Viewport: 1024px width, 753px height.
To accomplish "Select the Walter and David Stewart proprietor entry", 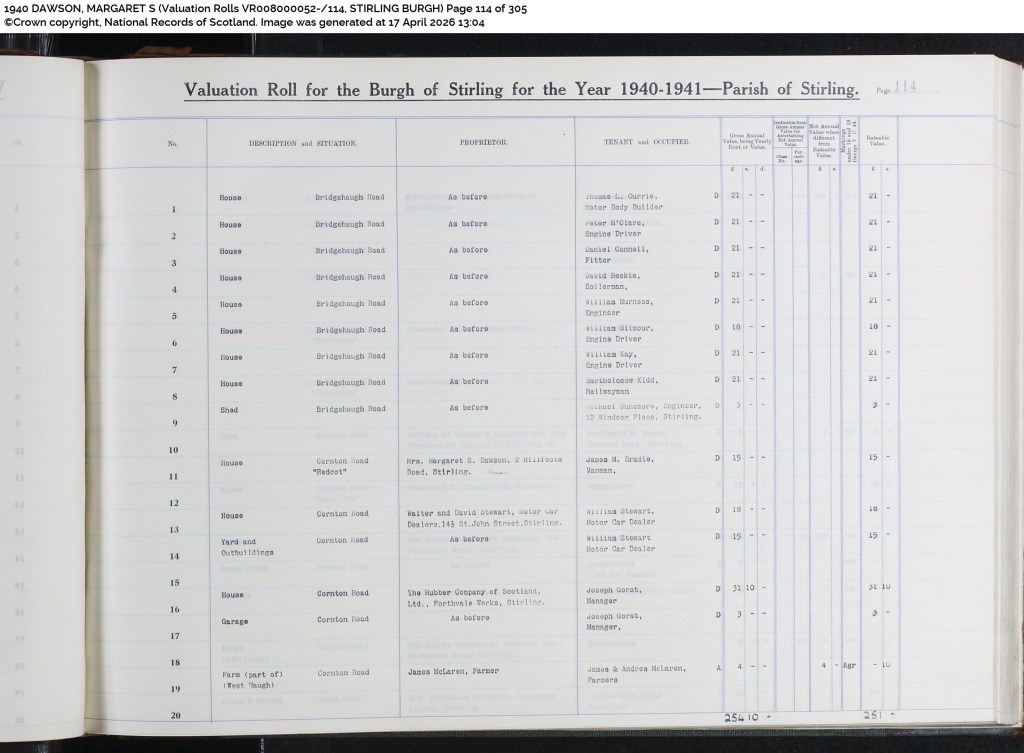I will [x=483, y=518].
